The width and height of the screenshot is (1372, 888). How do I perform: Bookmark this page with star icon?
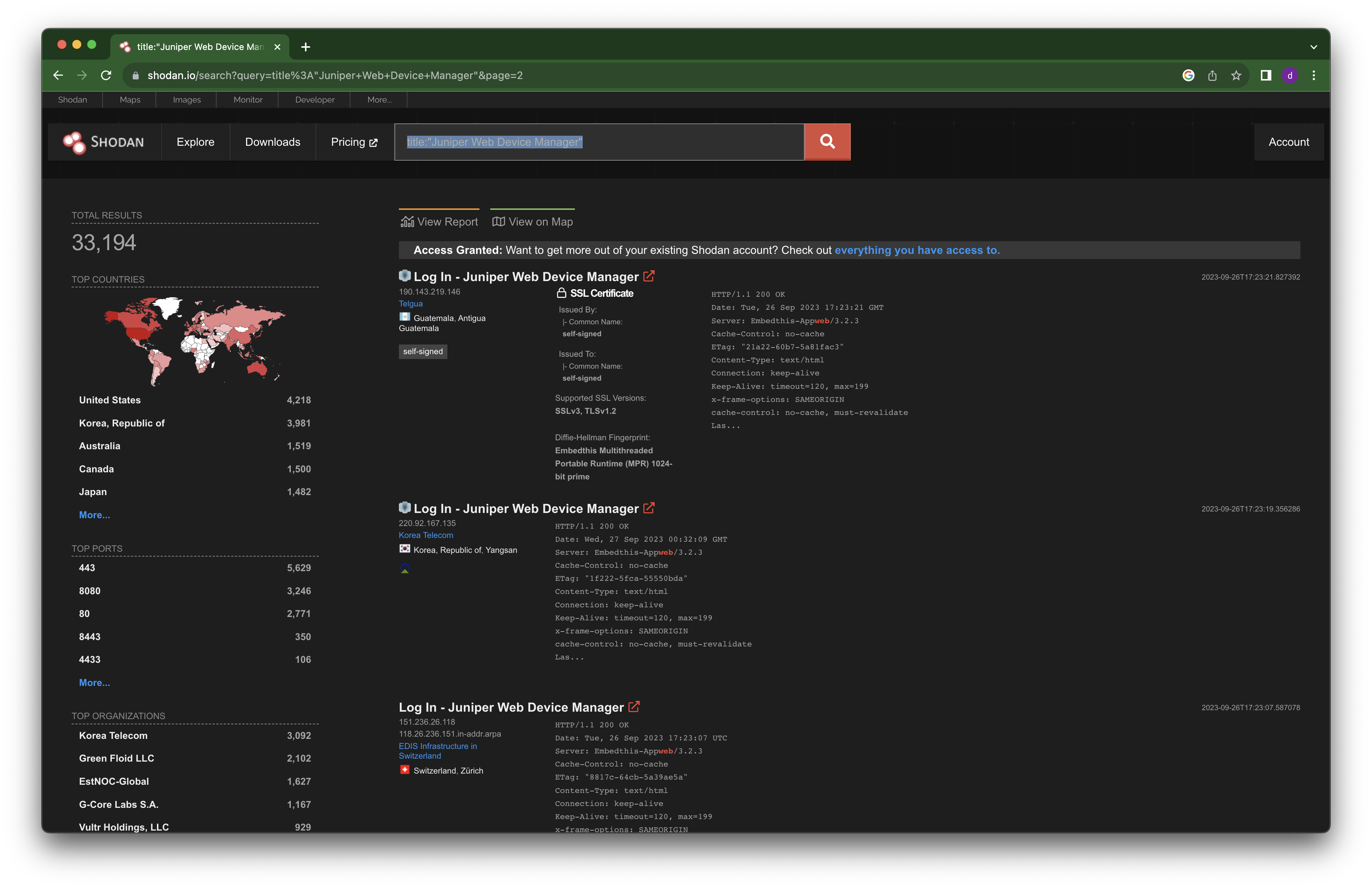pos(1236,75)
